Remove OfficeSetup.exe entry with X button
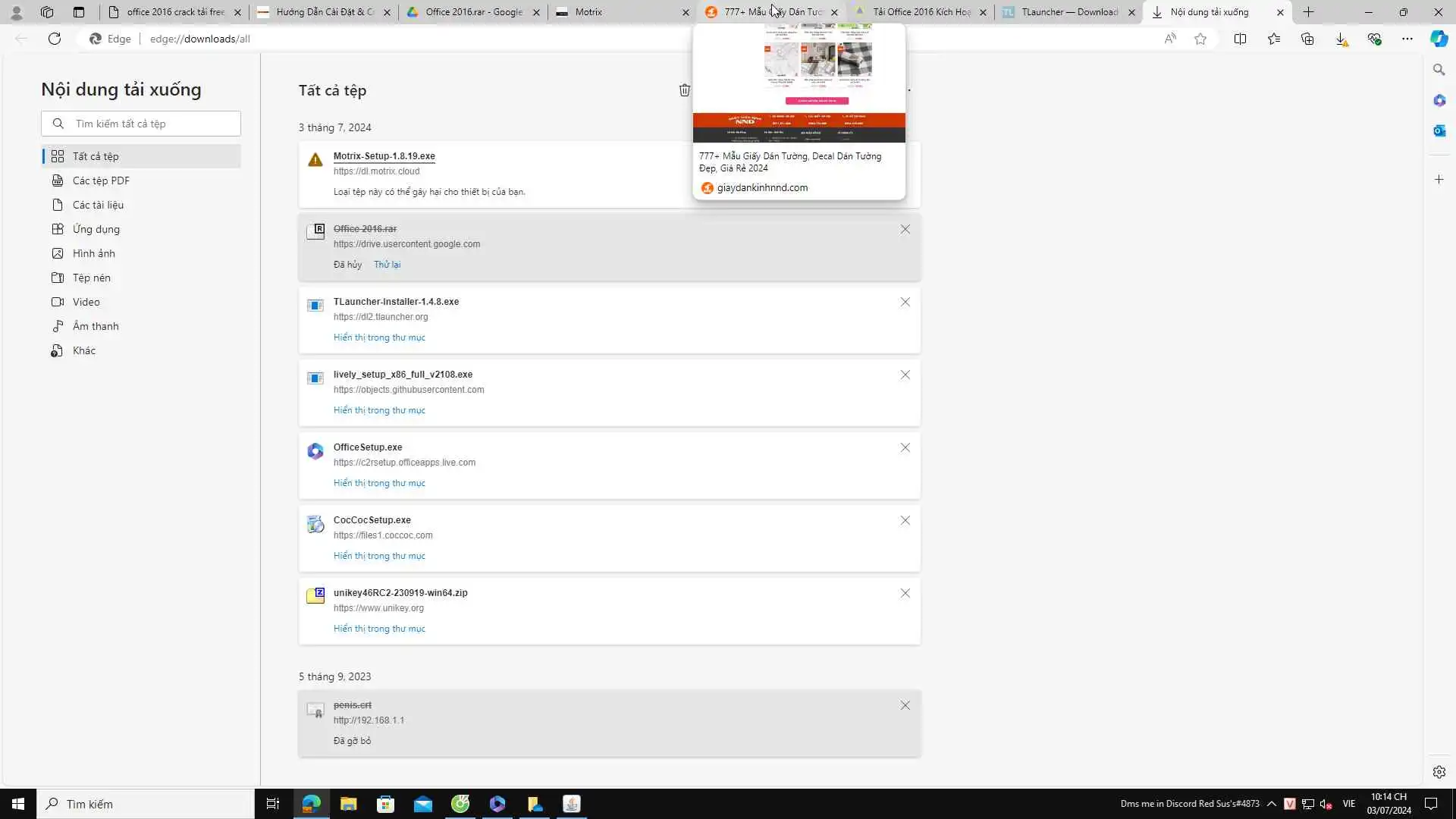The height and width of the screenshot is (819, 1456). point(905,447)
